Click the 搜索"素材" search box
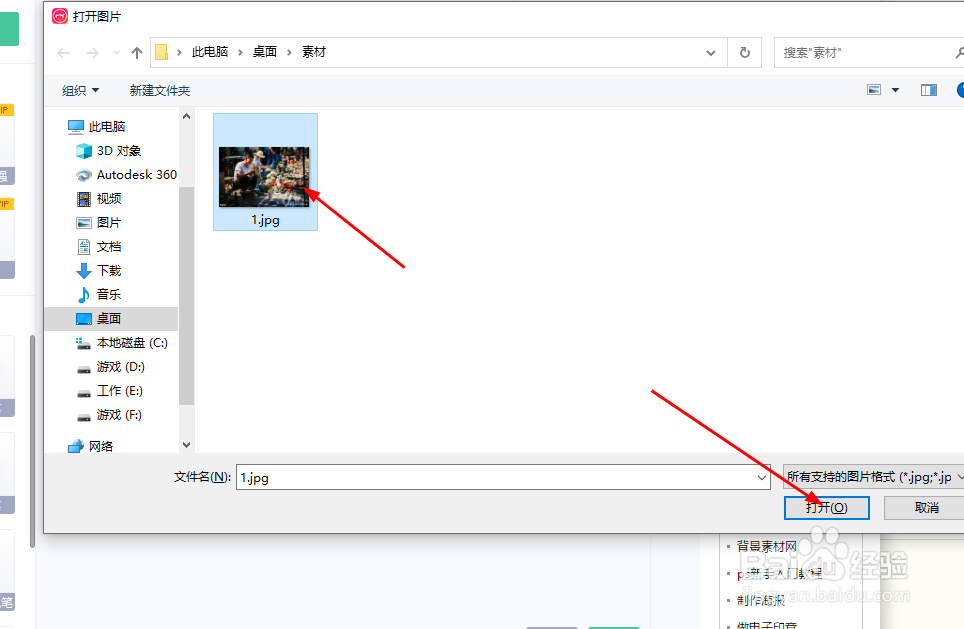This screenshot has width=964, height=629. tap(867, 53)
